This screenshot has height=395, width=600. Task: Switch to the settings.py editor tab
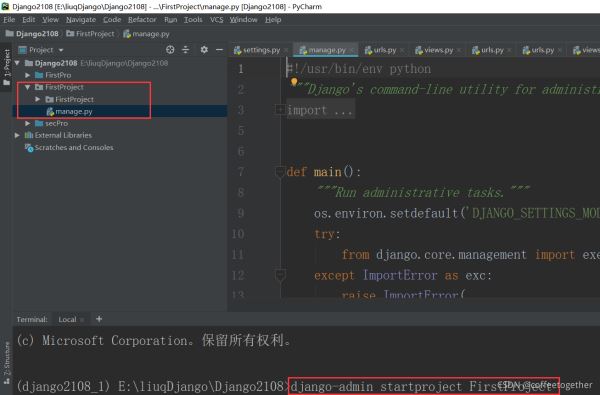[x=257, y=50]
